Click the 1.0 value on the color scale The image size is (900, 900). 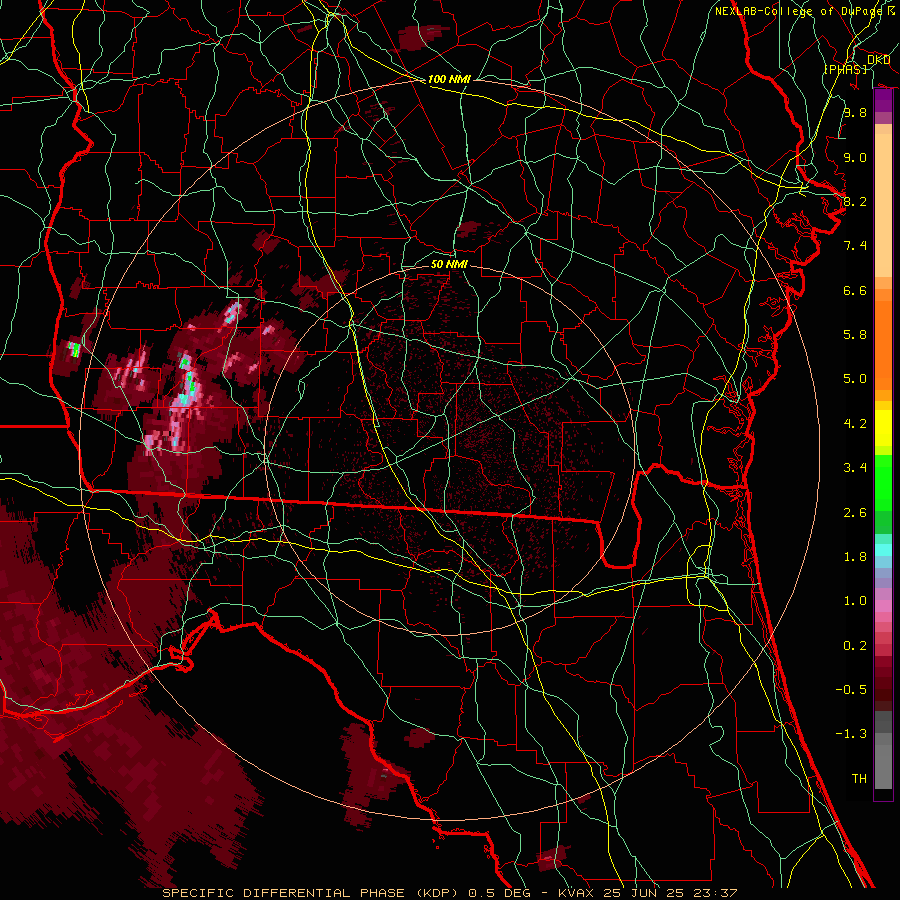(855, 601)
